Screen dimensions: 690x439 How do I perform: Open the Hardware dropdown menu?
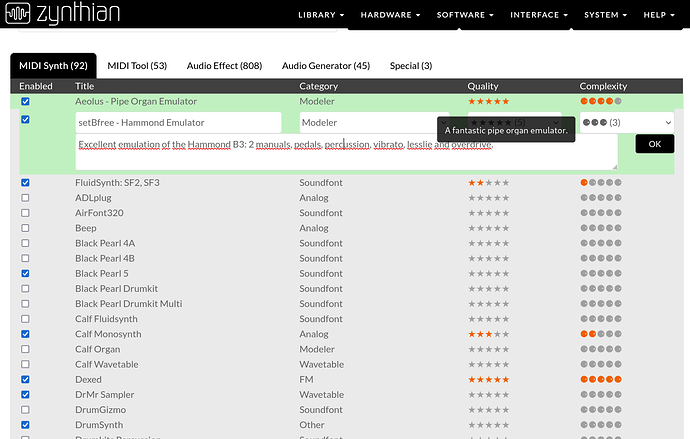(390, 15)
